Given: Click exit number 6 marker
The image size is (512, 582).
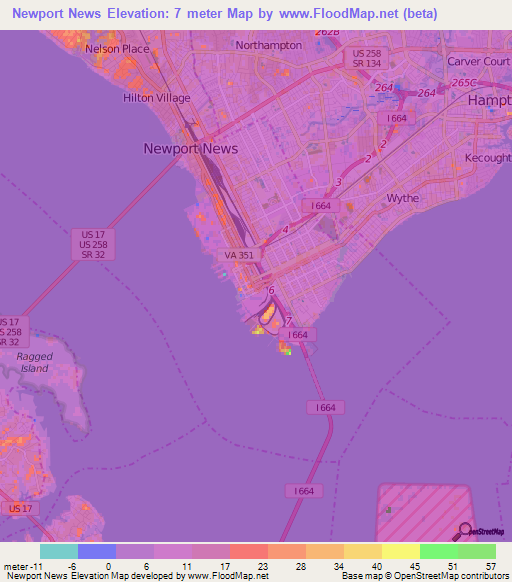Looking at the screenshot, I should 271,290.
